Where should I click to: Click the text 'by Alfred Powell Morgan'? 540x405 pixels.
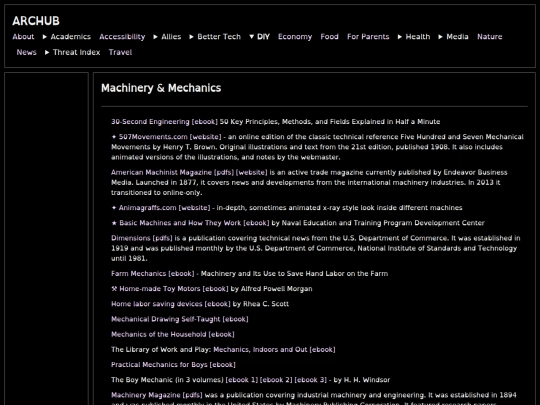pyautogui.click(x=272, y=289)
